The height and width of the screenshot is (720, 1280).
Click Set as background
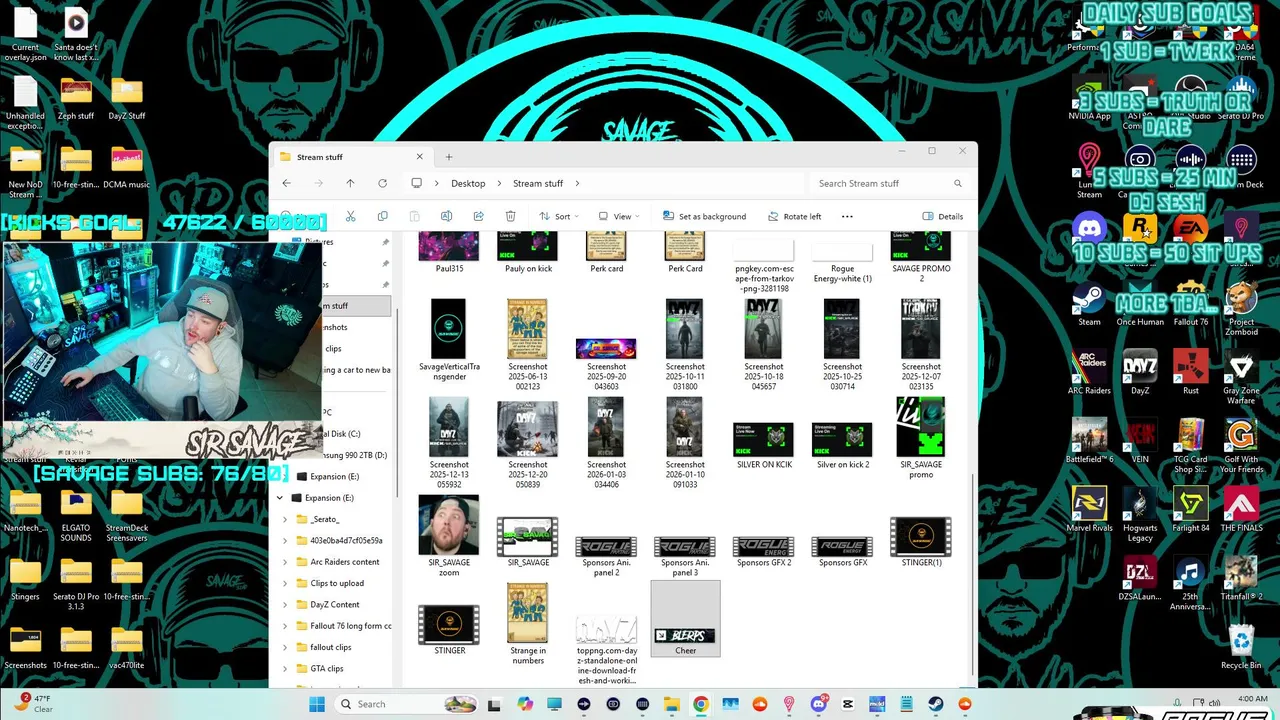[704, 216]
